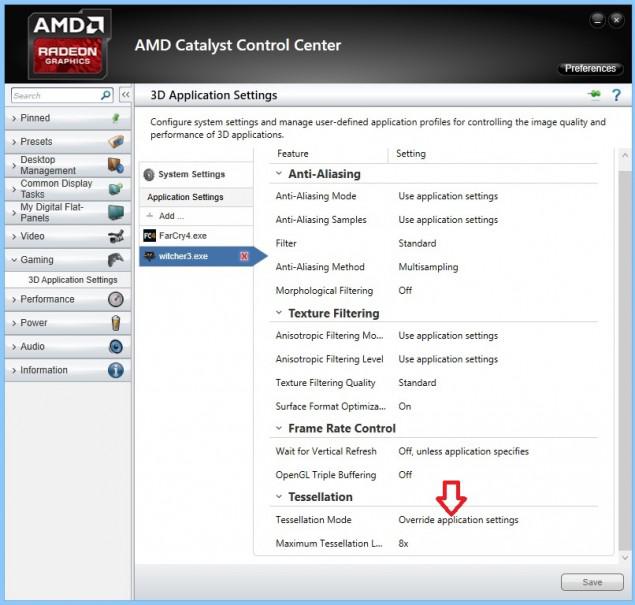Open the Preferences menu

click(x=590, y=69)
